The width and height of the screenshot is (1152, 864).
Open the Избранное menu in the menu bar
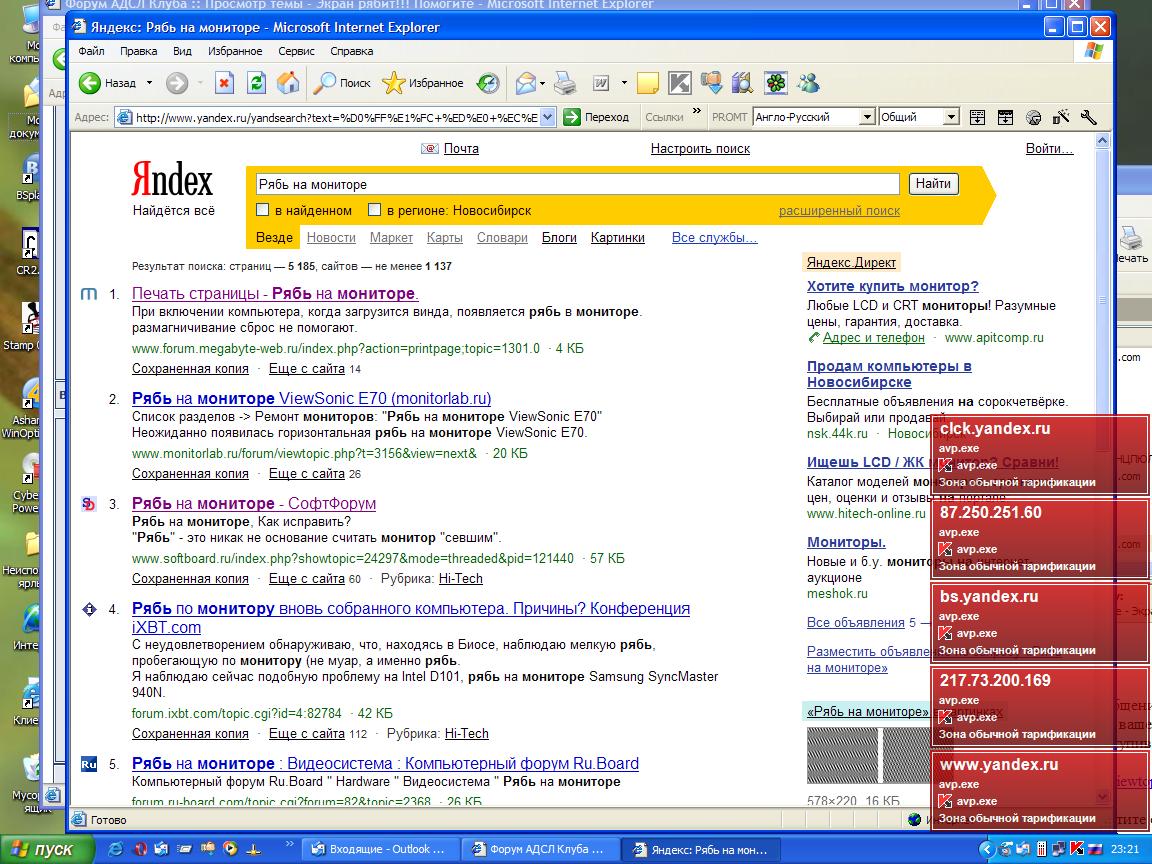point(235,51)
